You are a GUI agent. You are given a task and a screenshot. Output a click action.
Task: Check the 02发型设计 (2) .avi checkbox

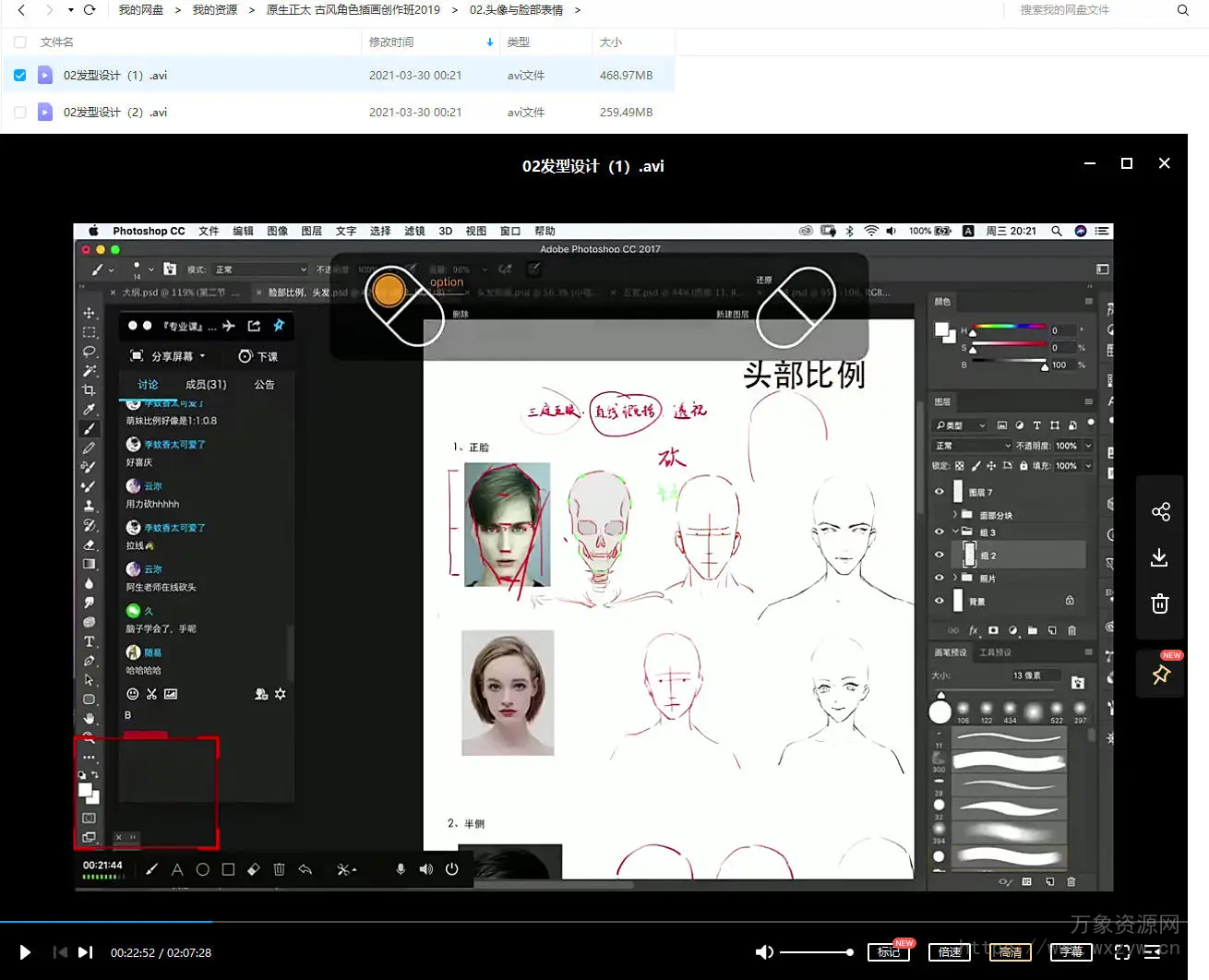pyautogui.click(x=19, y=112)
